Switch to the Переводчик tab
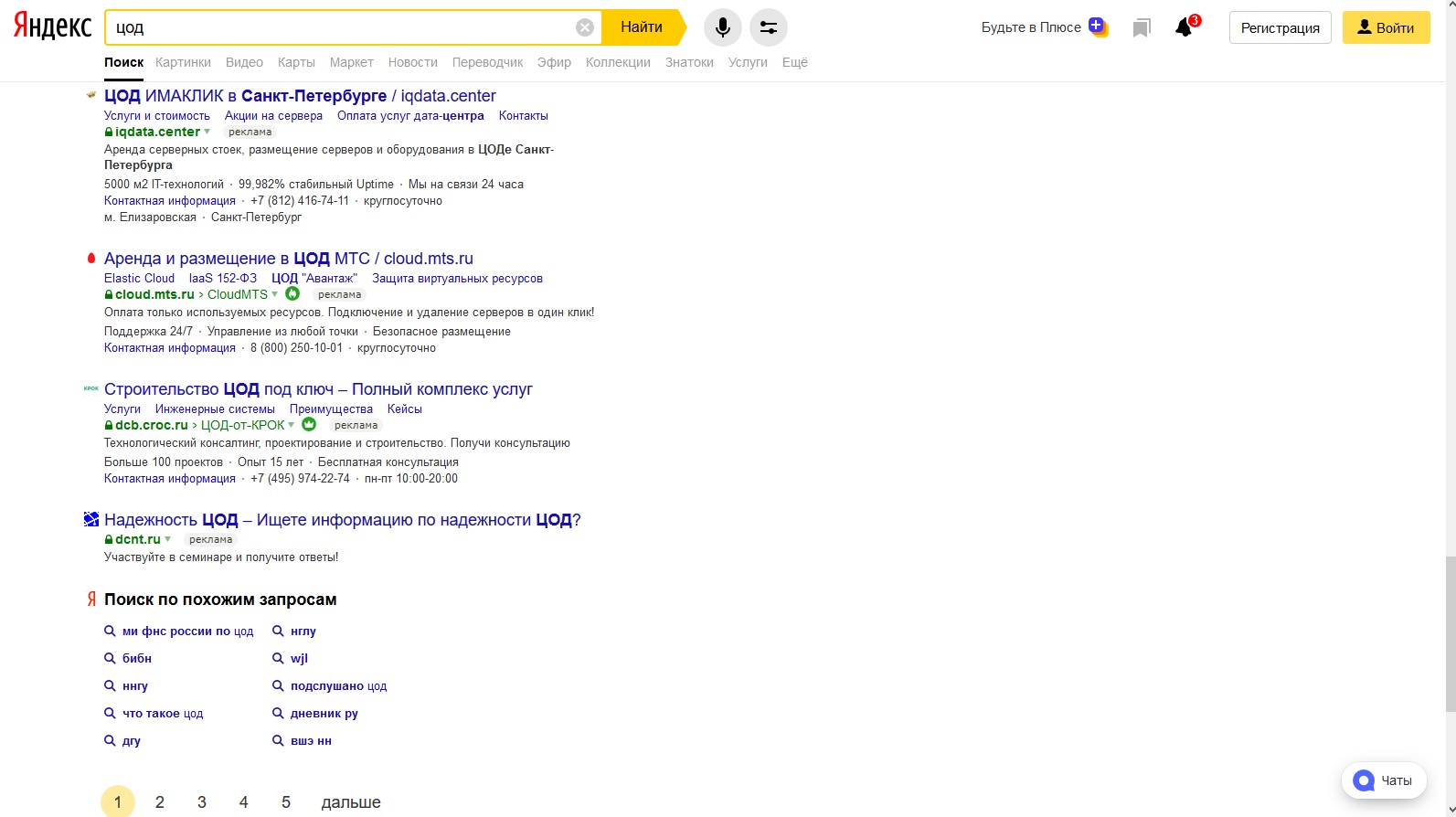The image size is (1456, 817). point(488,62)
